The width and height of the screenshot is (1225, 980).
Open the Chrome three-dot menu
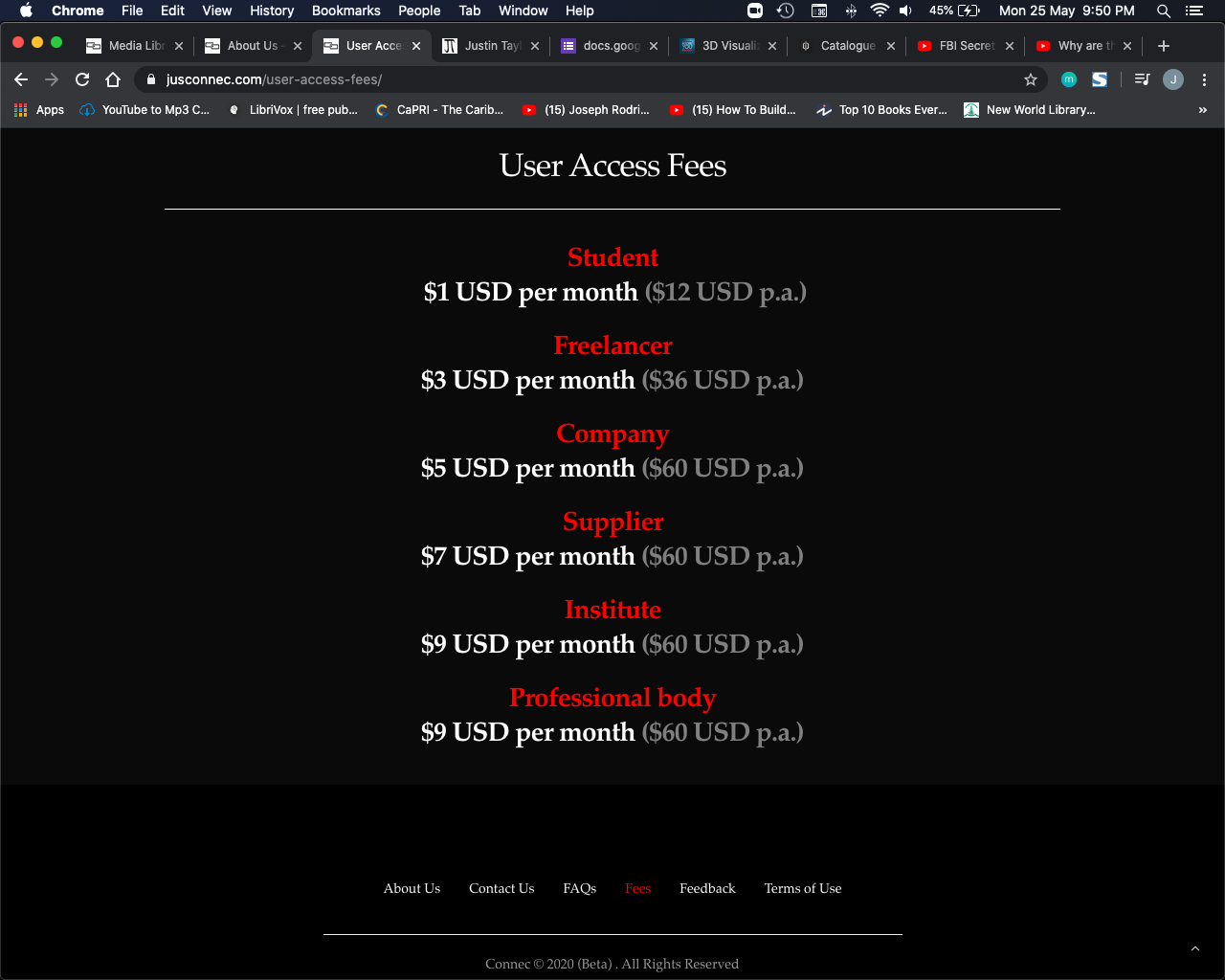1204,79
